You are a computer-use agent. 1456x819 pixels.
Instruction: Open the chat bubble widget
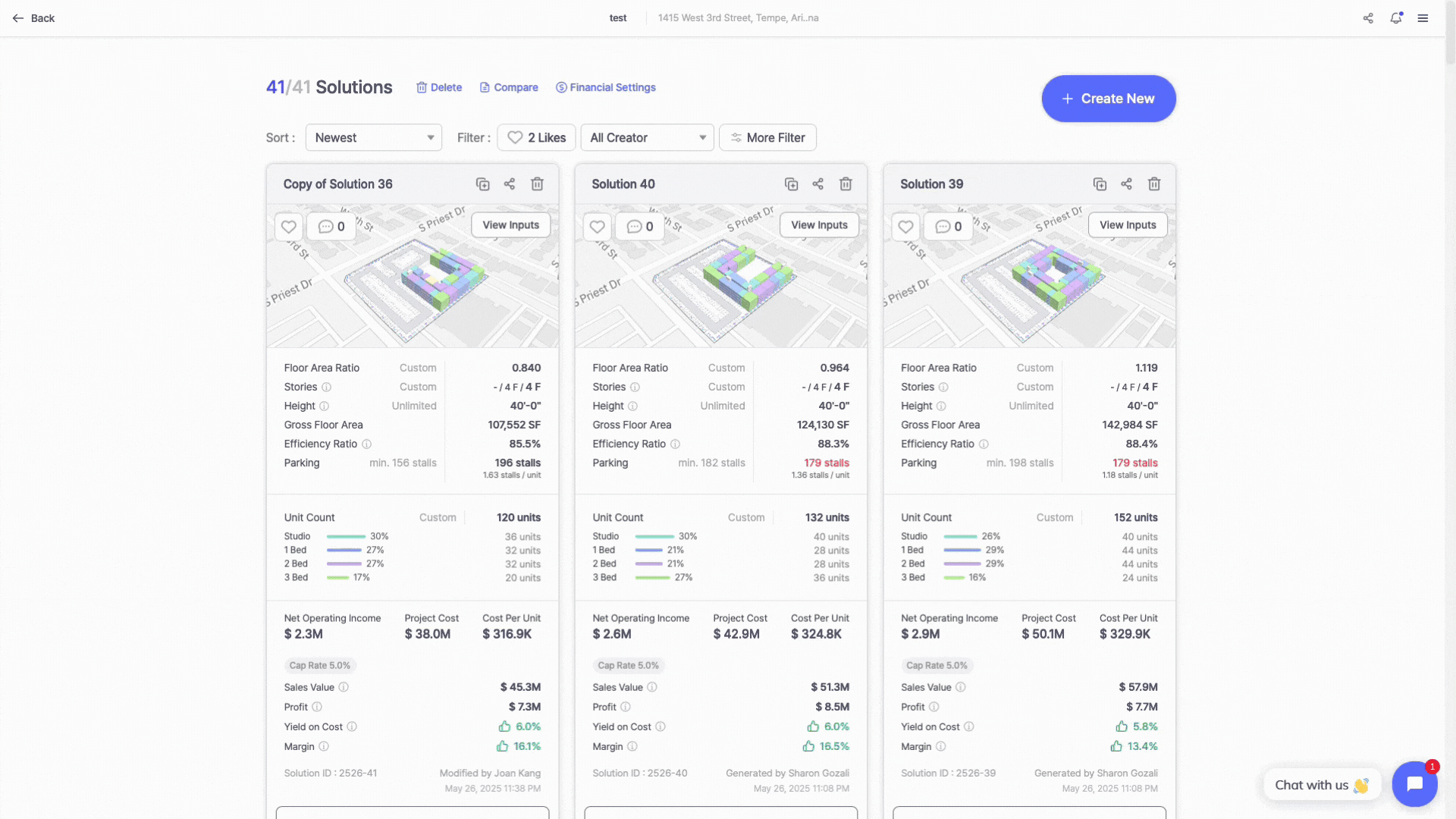[x=1414, y=784]
